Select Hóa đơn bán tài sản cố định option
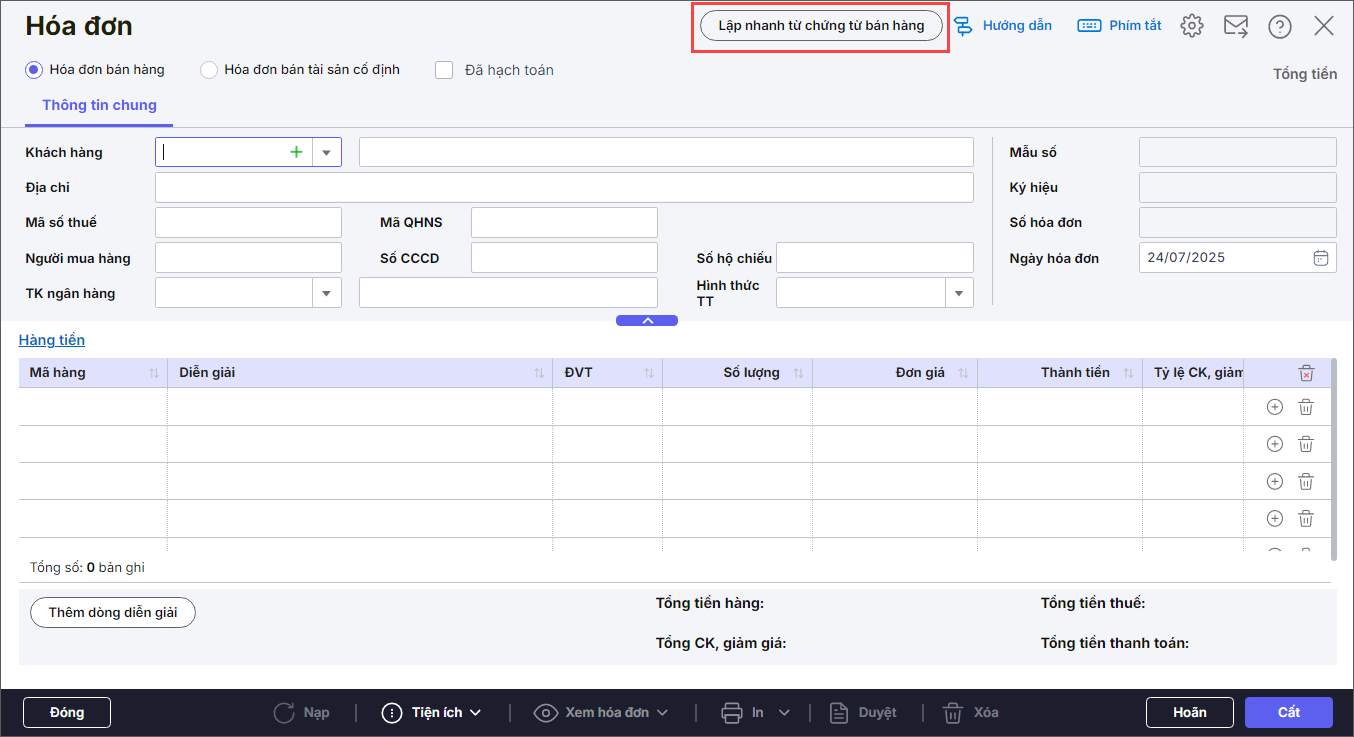 tap(209, 70)
